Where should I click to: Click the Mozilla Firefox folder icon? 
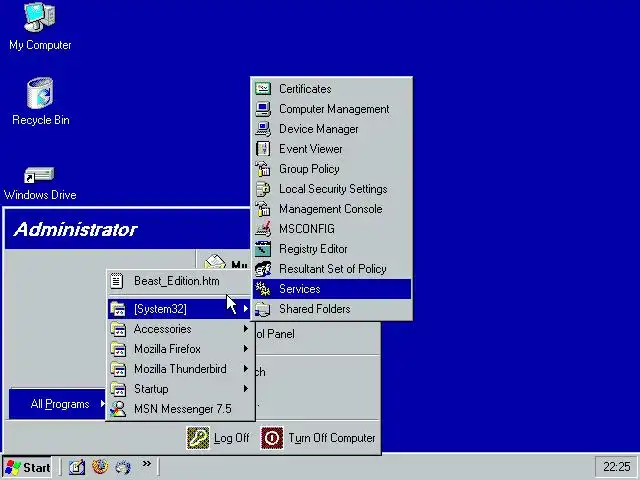click(118, 349)
